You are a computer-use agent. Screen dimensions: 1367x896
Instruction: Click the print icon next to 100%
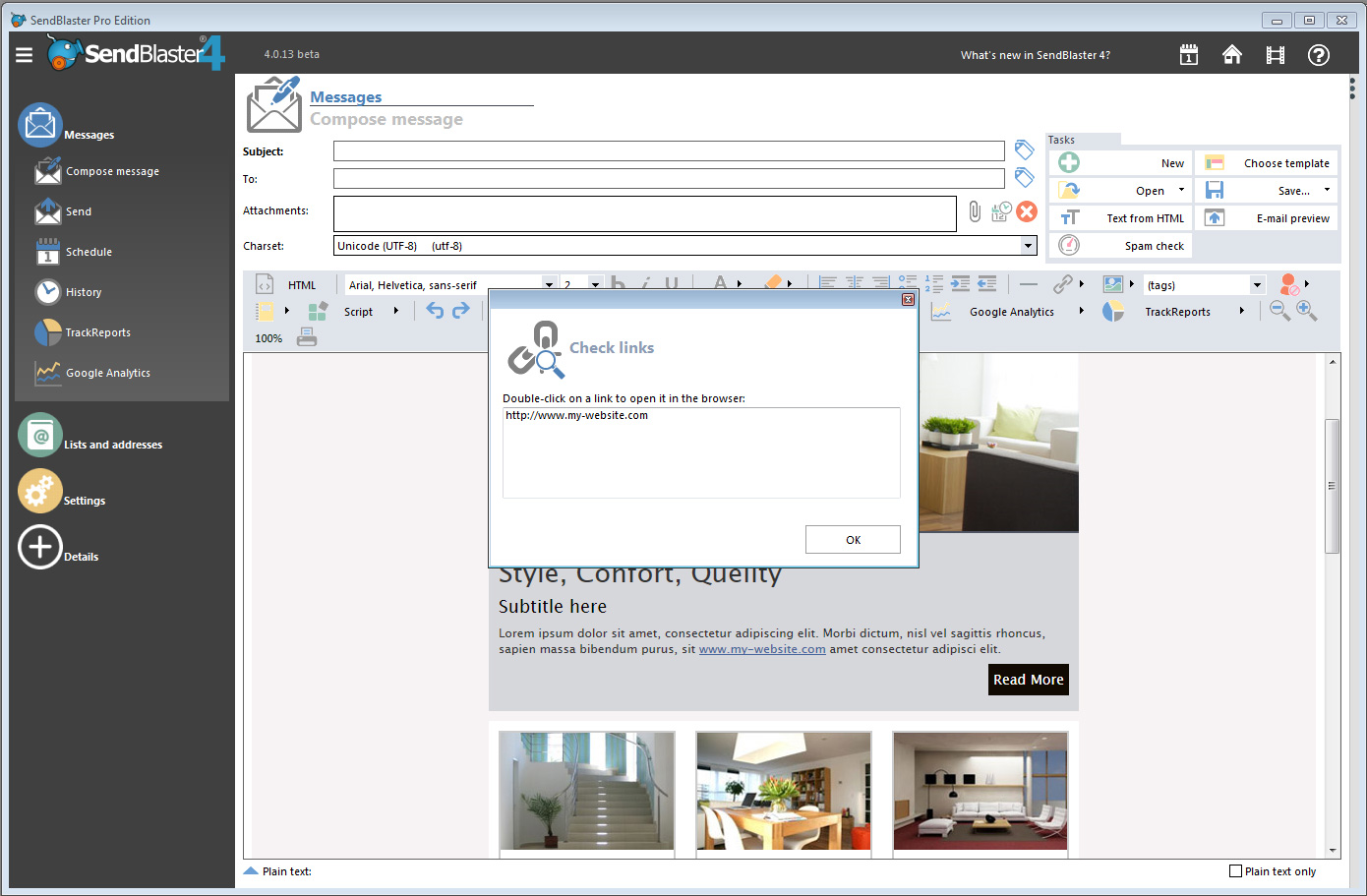click(x=307, y=337)
